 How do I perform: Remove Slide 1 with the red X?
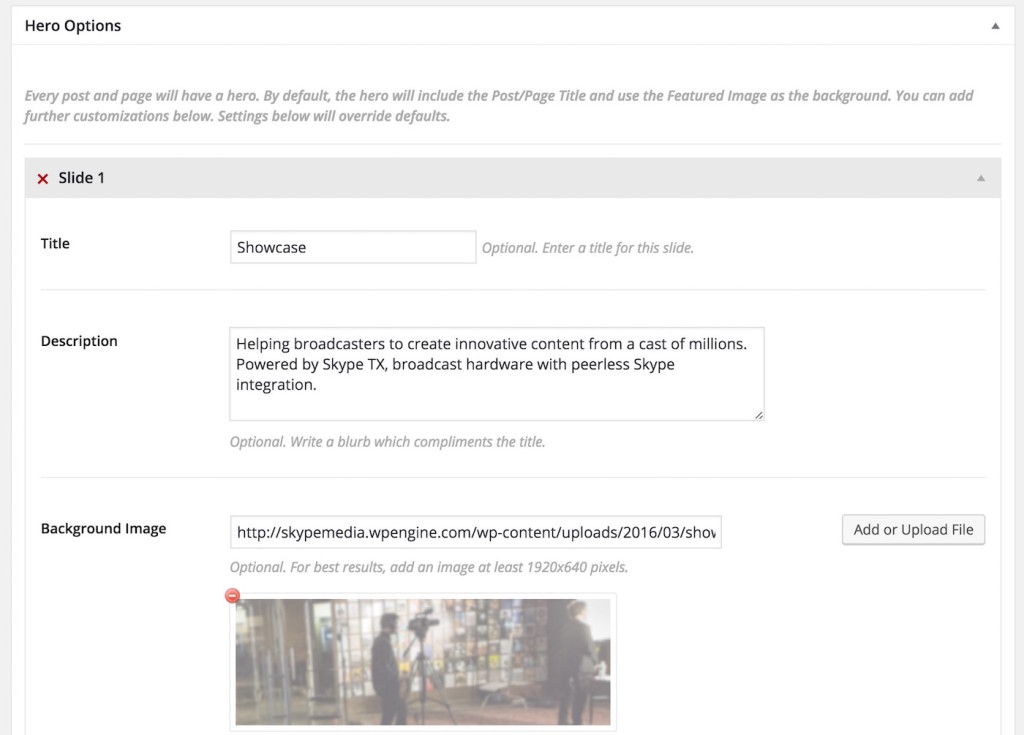42,178
